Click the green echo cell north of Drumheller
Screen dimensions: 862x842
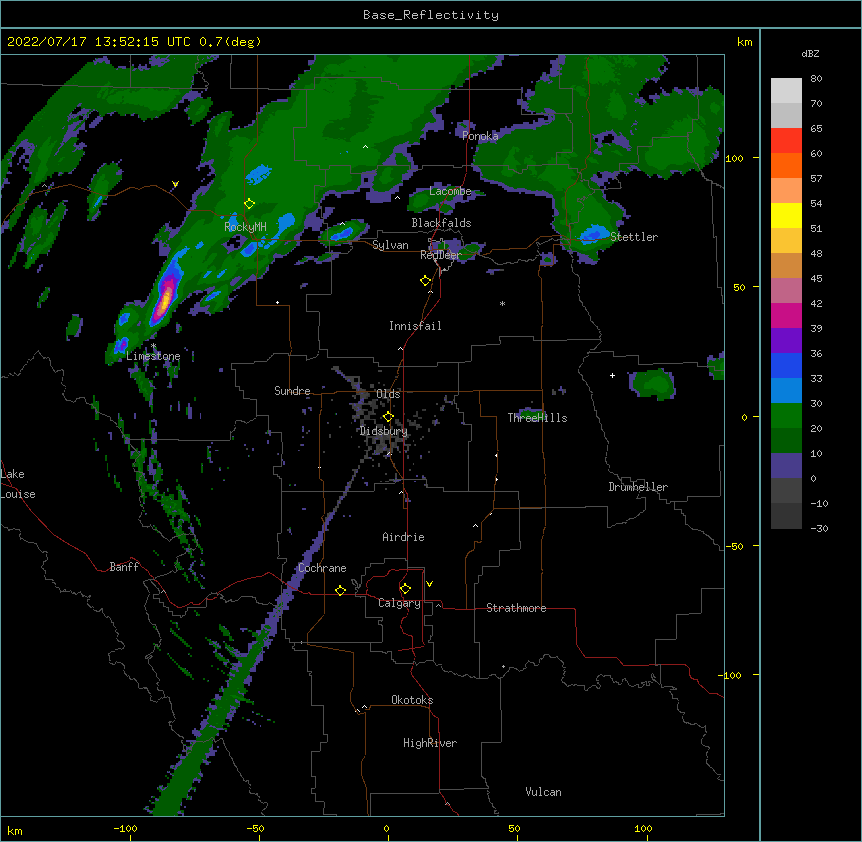653,383
